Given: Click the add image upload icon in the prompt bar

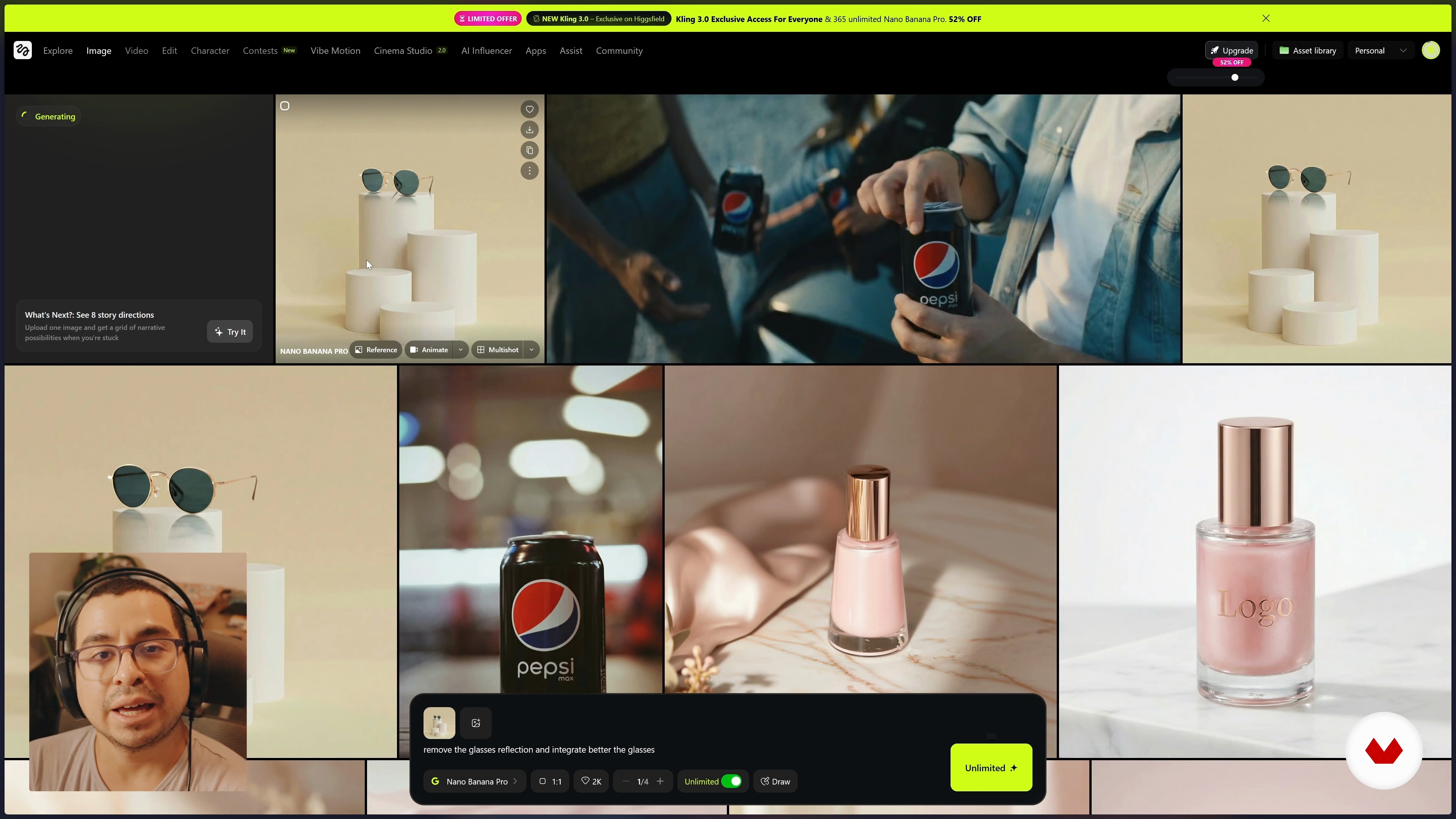Looking at the screenshot, I should point(476,723).
